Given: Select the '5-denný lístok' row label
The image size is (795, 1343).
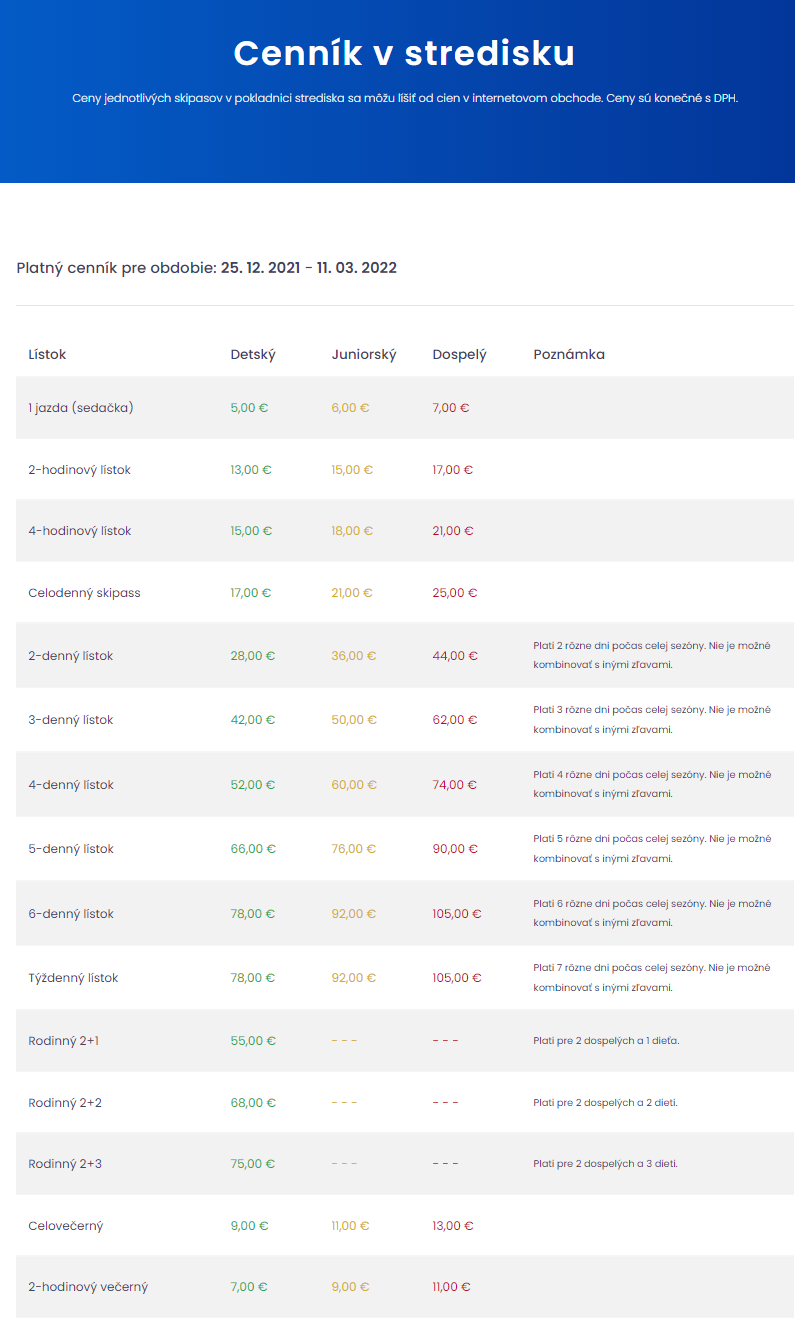Looking at the screenshot, I should pos(71,849).
